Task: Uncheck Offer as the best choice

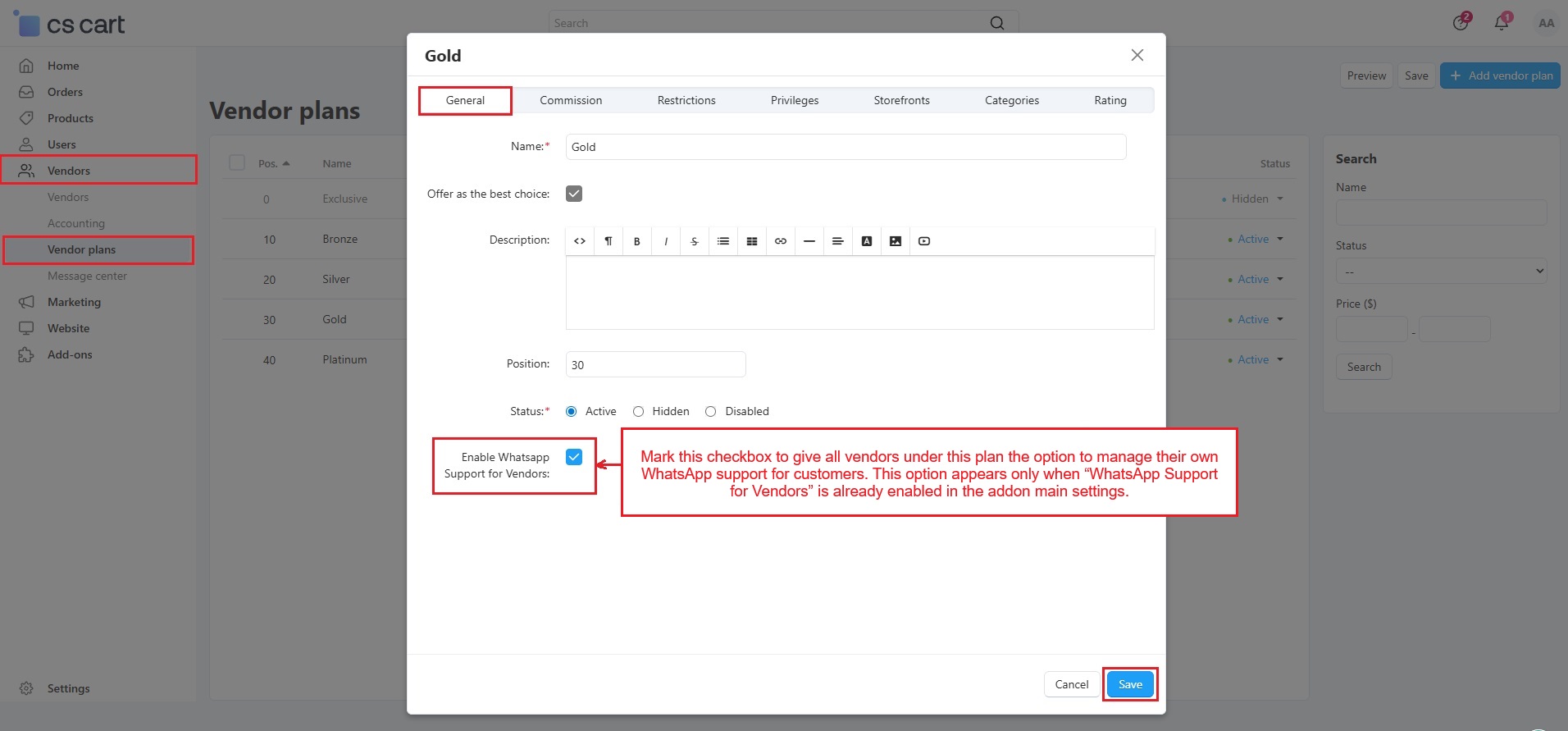Action: 574,194
